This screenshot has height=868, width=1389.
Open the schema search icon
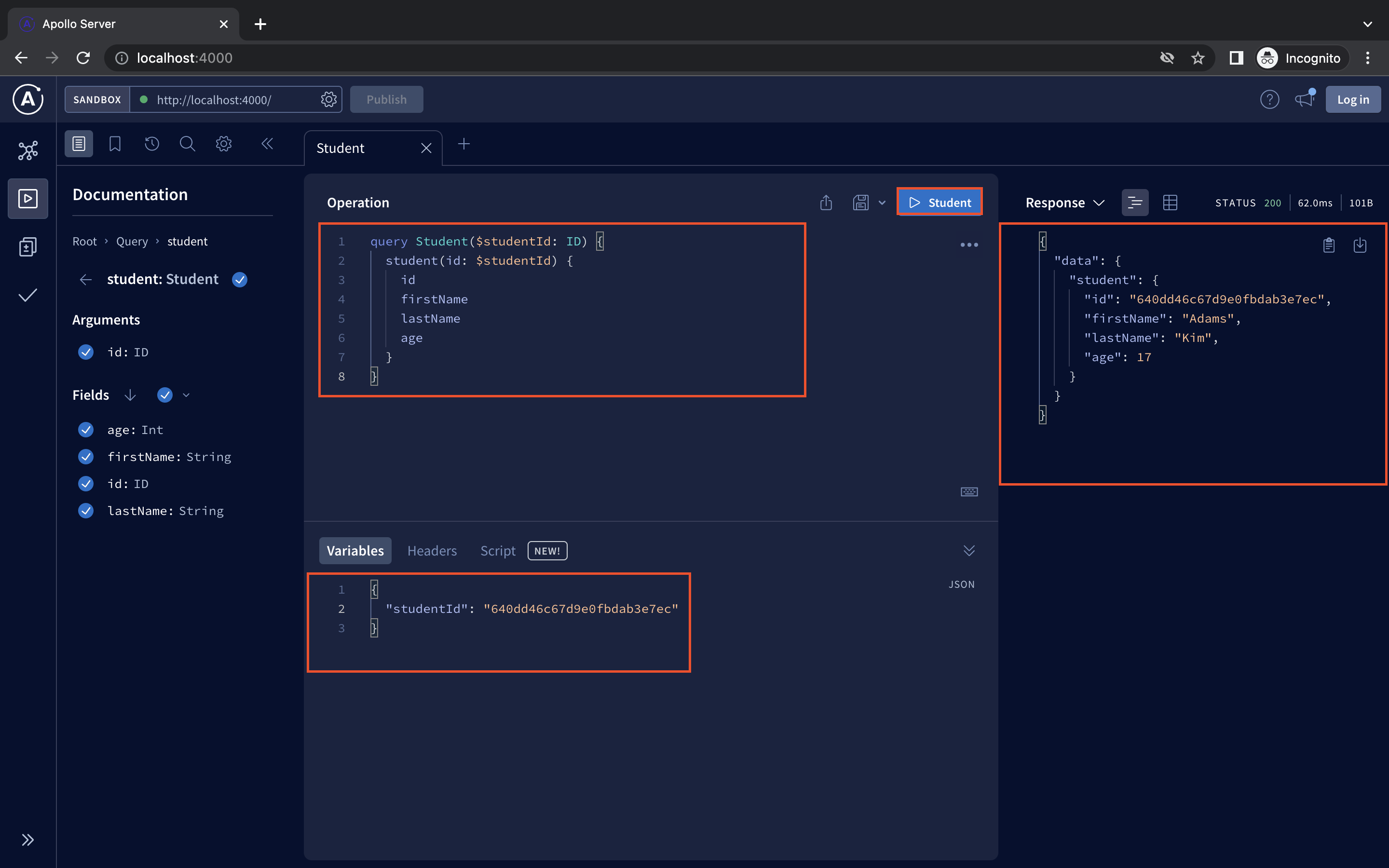coord(187,144)
